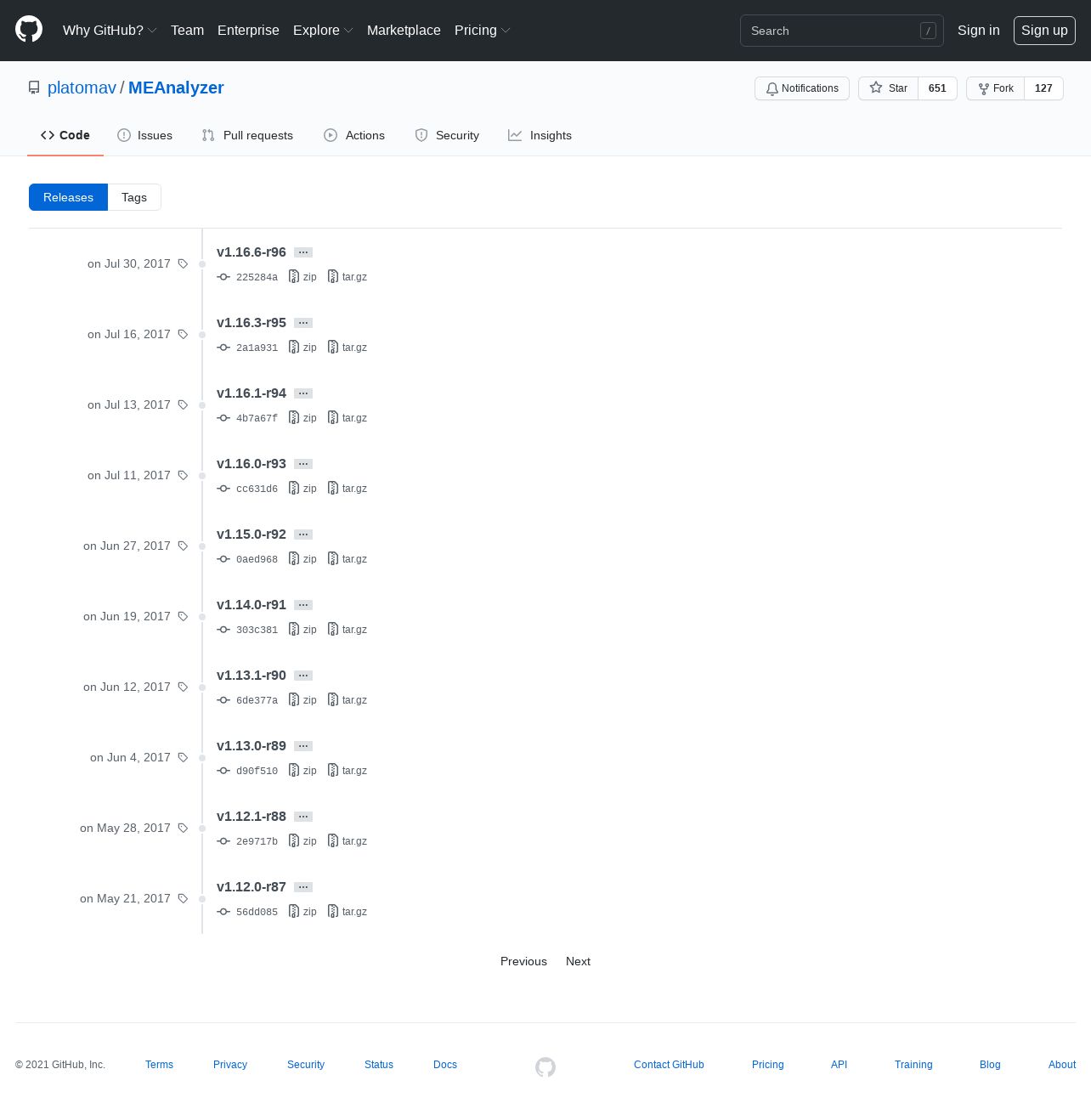Image resolution: width=1091 pixels, height=1120 pixels.
Task: Download tar.gz for v1.16.6-r96
Action: (348, 277)
